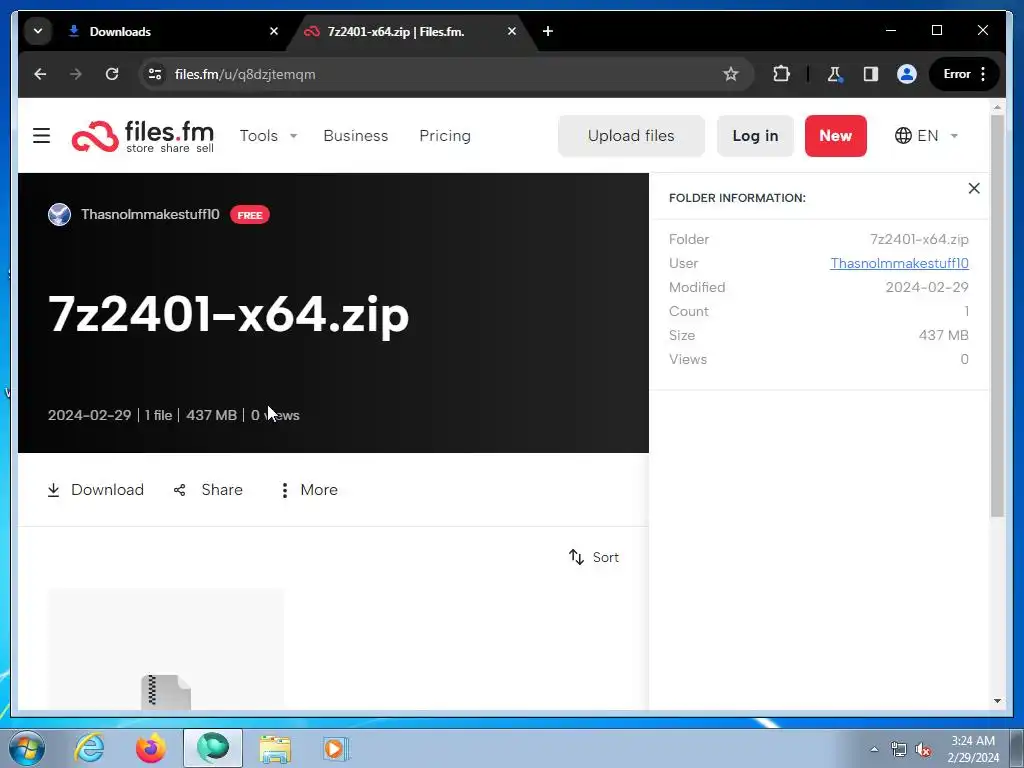Open the Chrome profile icon
Viewport: 1024px width, 768px height.
coord(906,74)
